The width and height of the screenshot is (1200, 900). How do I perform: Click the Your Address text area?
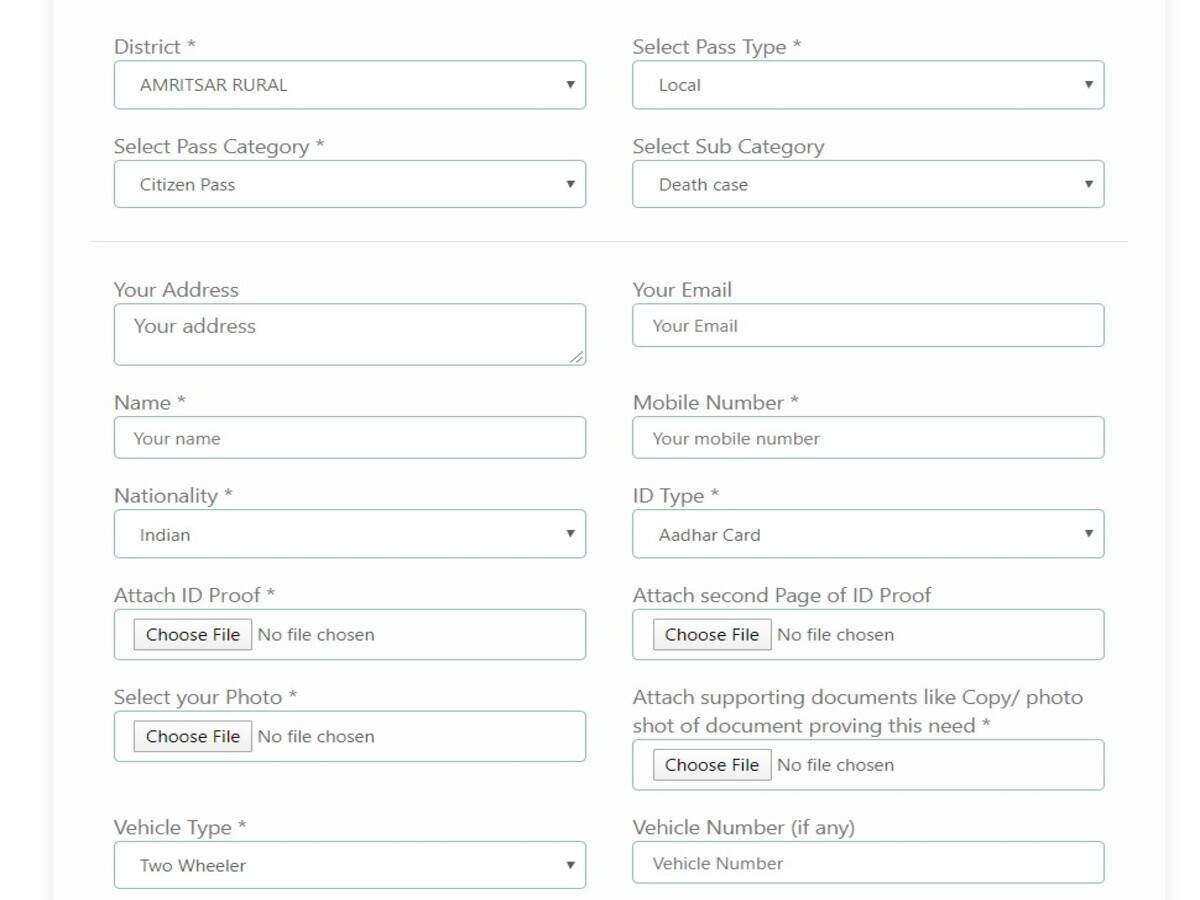click(349, 334)
